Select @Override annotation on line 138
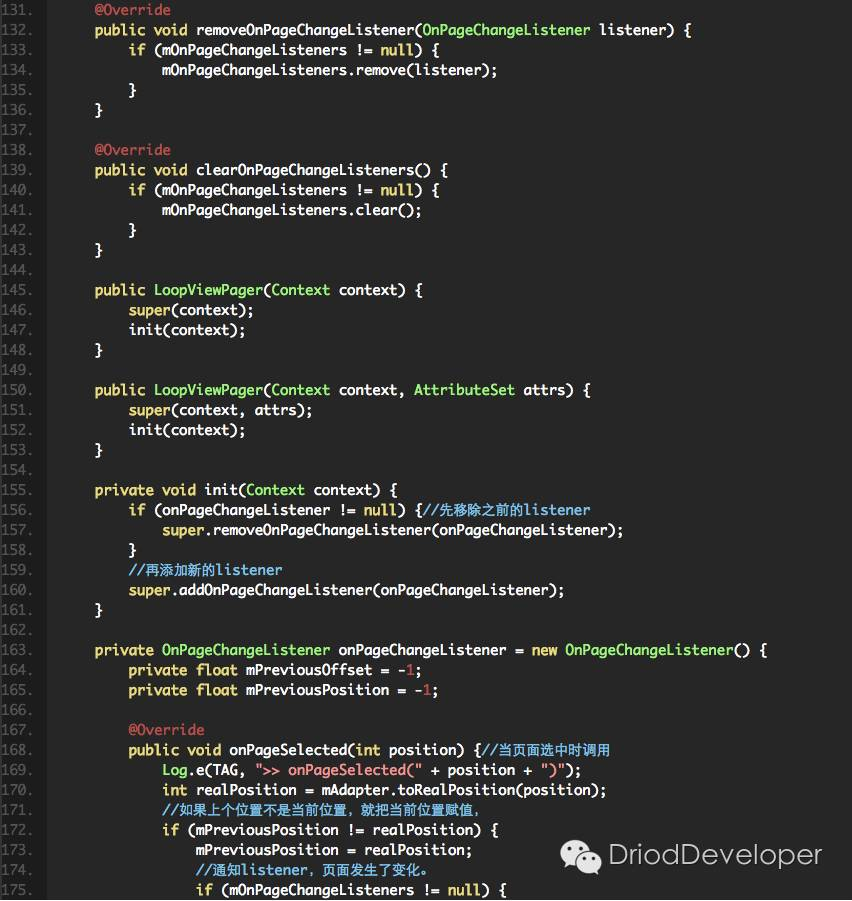Viewport: 852px width, 901px height. [132, 150]
